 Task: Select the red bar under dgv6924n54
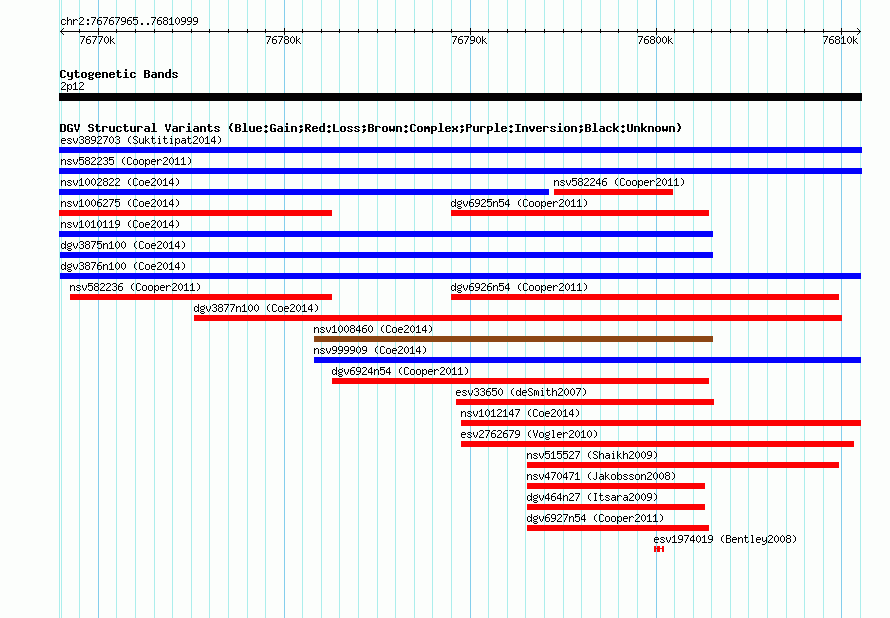(x=520, y=381)
